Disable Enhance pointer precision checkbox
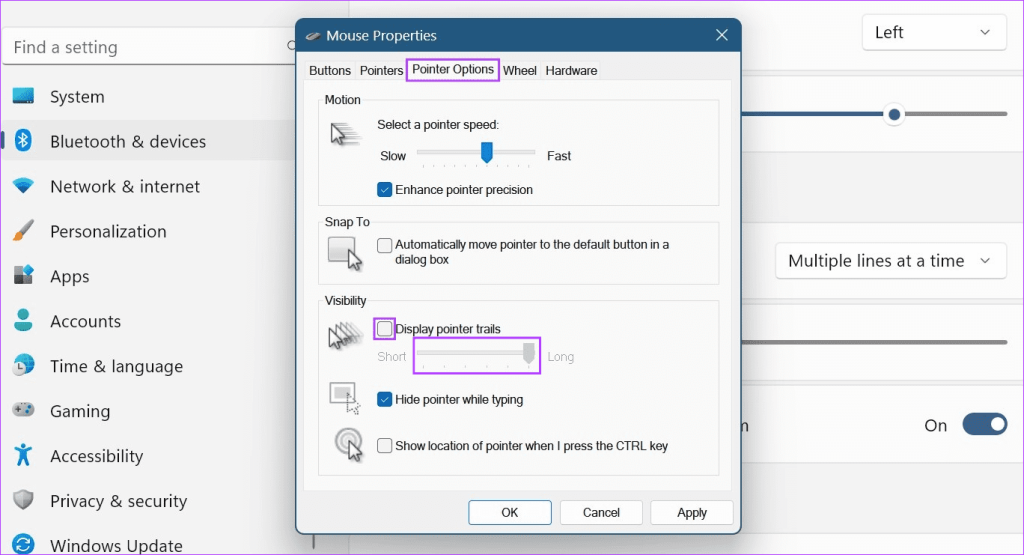Screen dimensions: 1024x555 pos(384,189)
